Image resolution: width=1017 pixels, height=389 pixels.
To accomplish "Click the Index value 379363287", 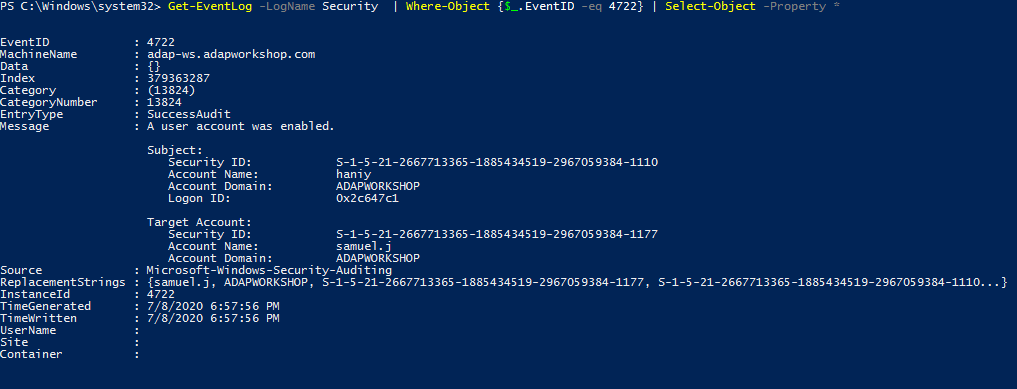I will tap(178, 78).
